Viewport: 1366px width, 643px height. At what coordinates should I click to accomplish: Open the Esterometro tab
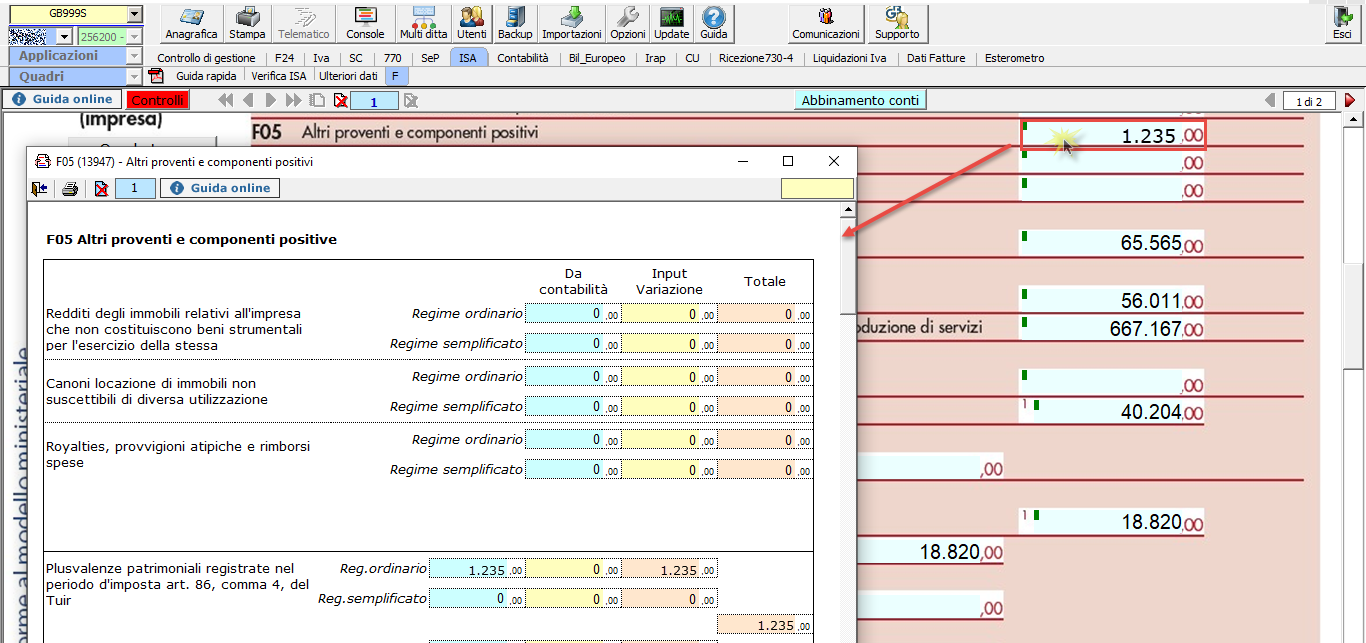[1014, 58]
